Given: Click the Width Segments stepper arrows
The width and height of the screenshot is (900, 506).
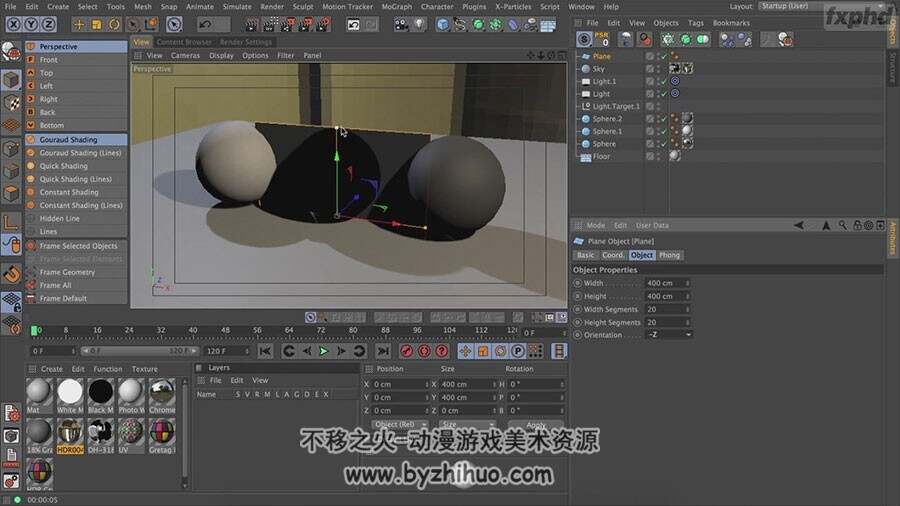Looking at the screenshot, I should click(x=687, y=309).
